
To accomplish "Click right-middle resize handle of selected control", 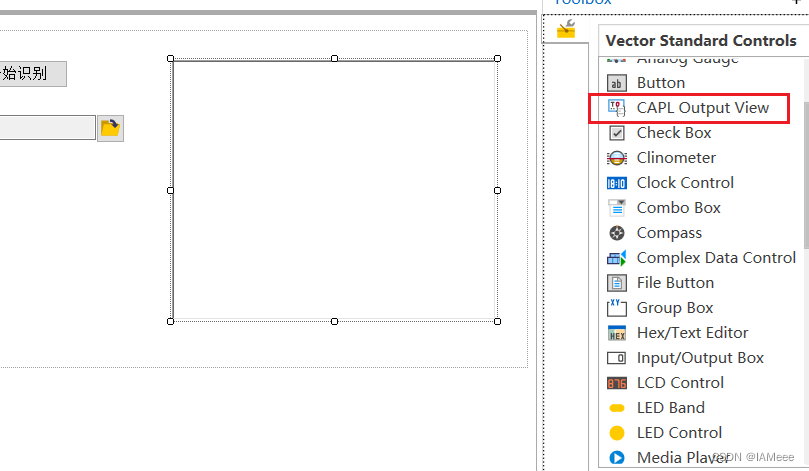I will coord(497,191).
